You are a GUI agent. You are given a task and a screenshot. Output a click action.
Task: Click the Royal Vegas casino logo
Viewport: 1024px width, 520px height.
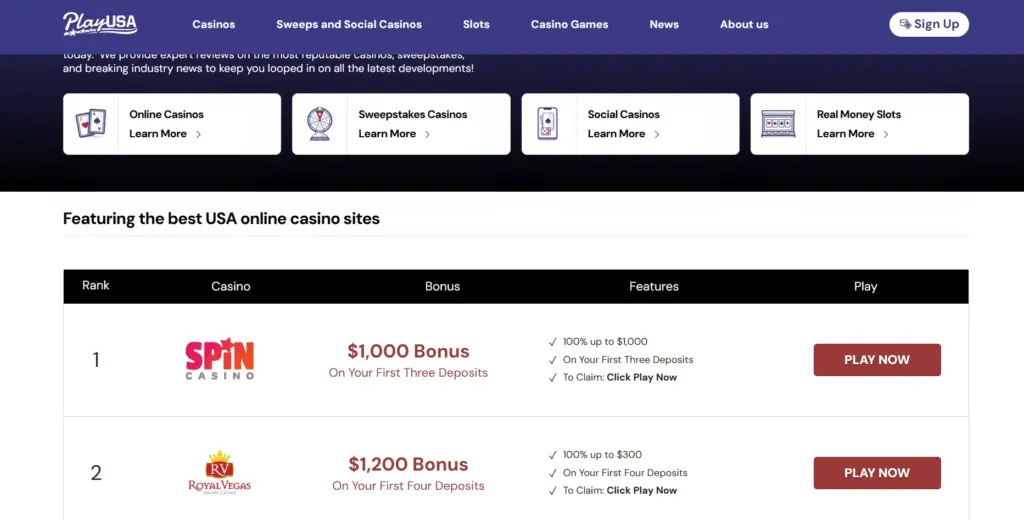220,472
